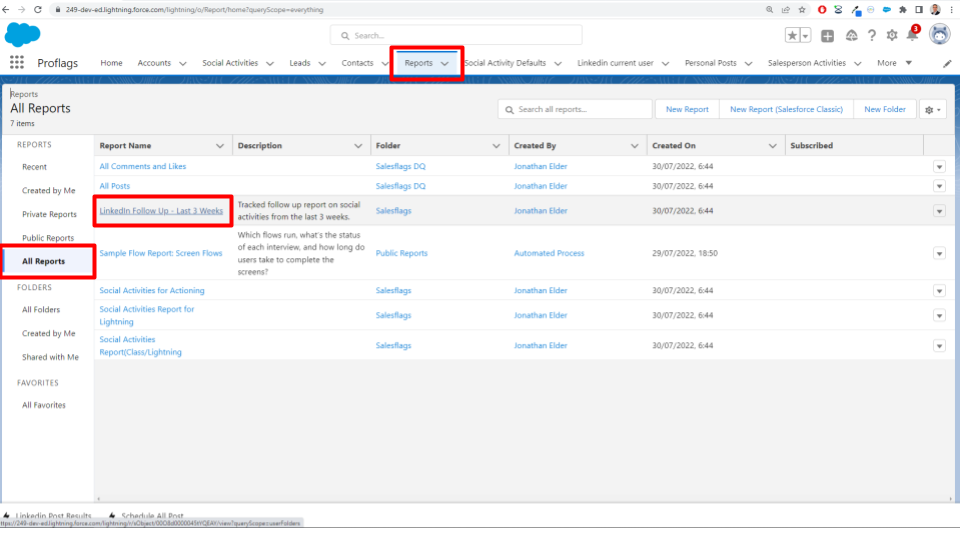Open the user profile avatar
This screenshot has height=540, width=960.
tap(939, 34)
